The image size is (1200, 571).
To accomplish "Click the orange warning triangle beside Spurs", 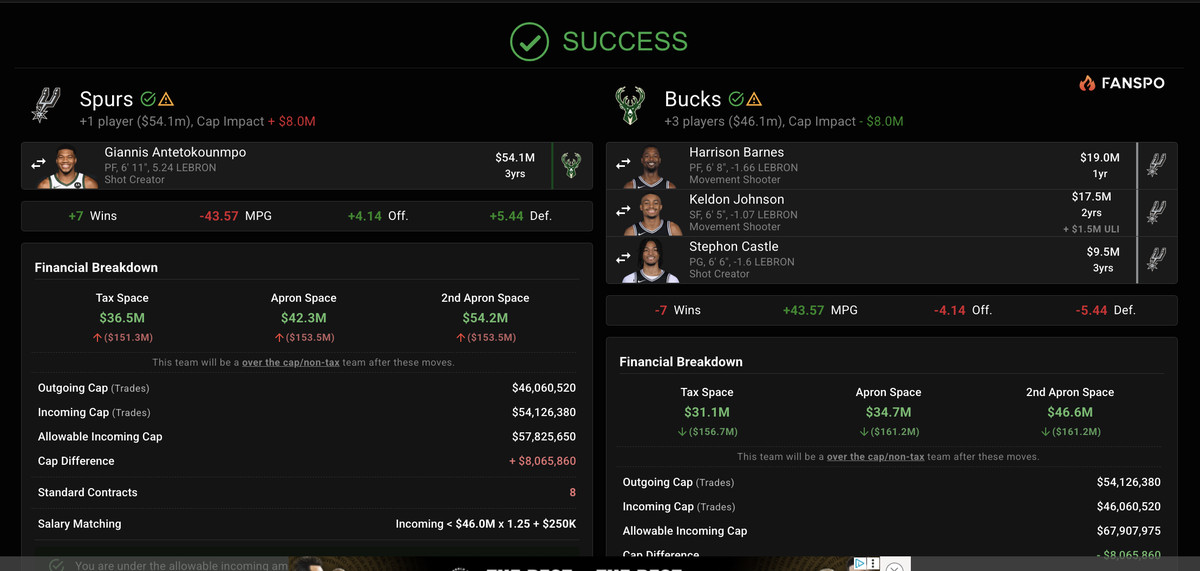I will coord(166,99).
